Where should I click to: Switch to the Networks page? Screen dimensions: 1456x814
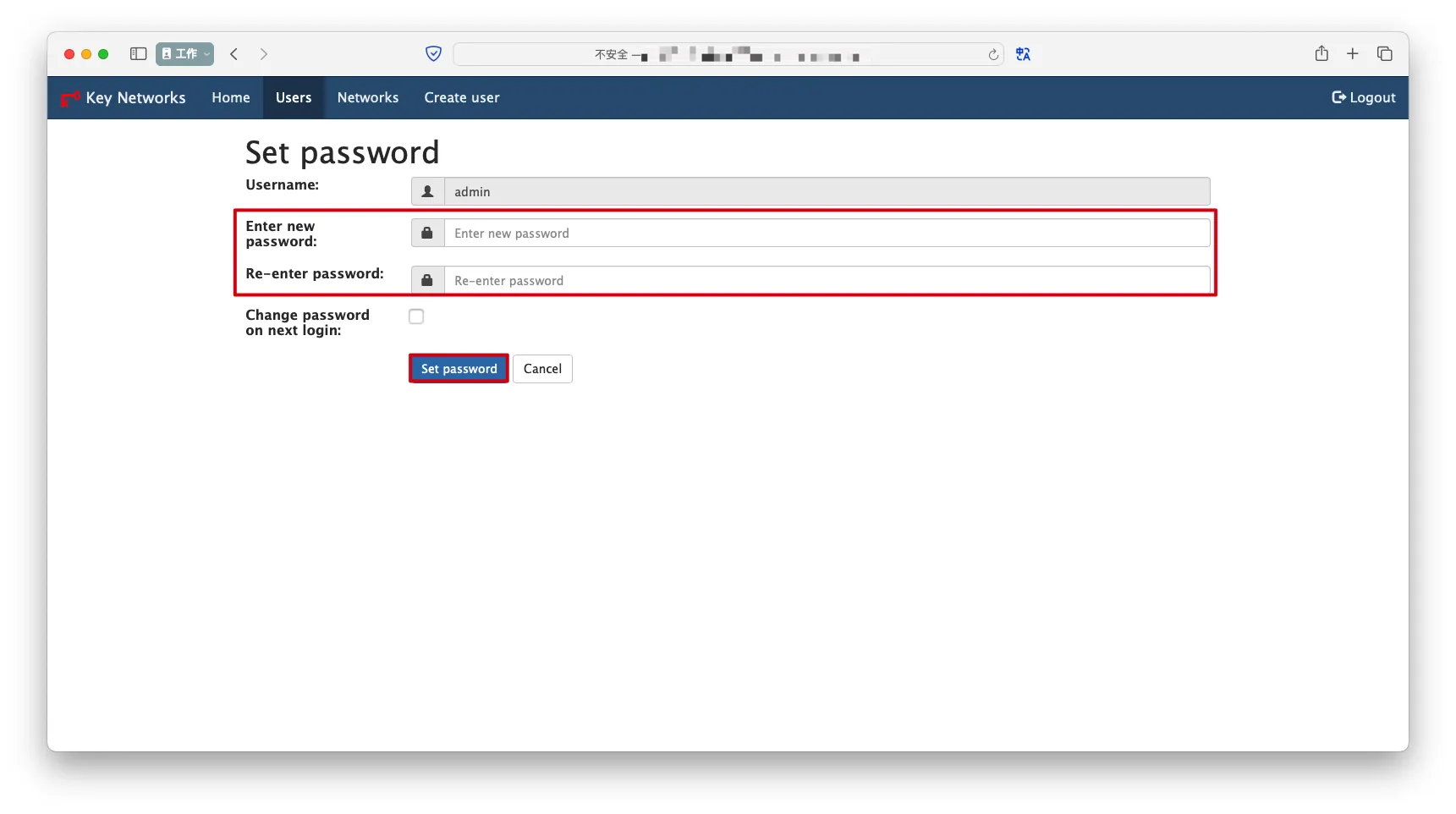click(367, 98)
